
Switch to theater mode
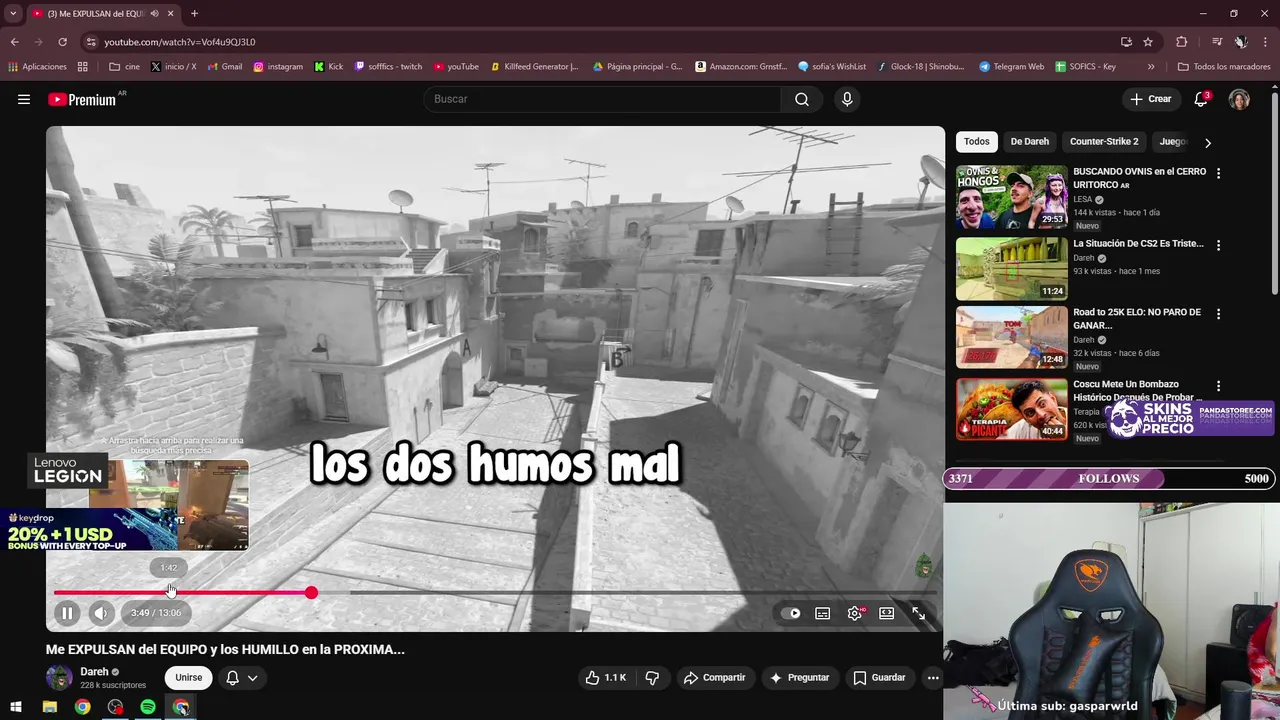[887, 613]
